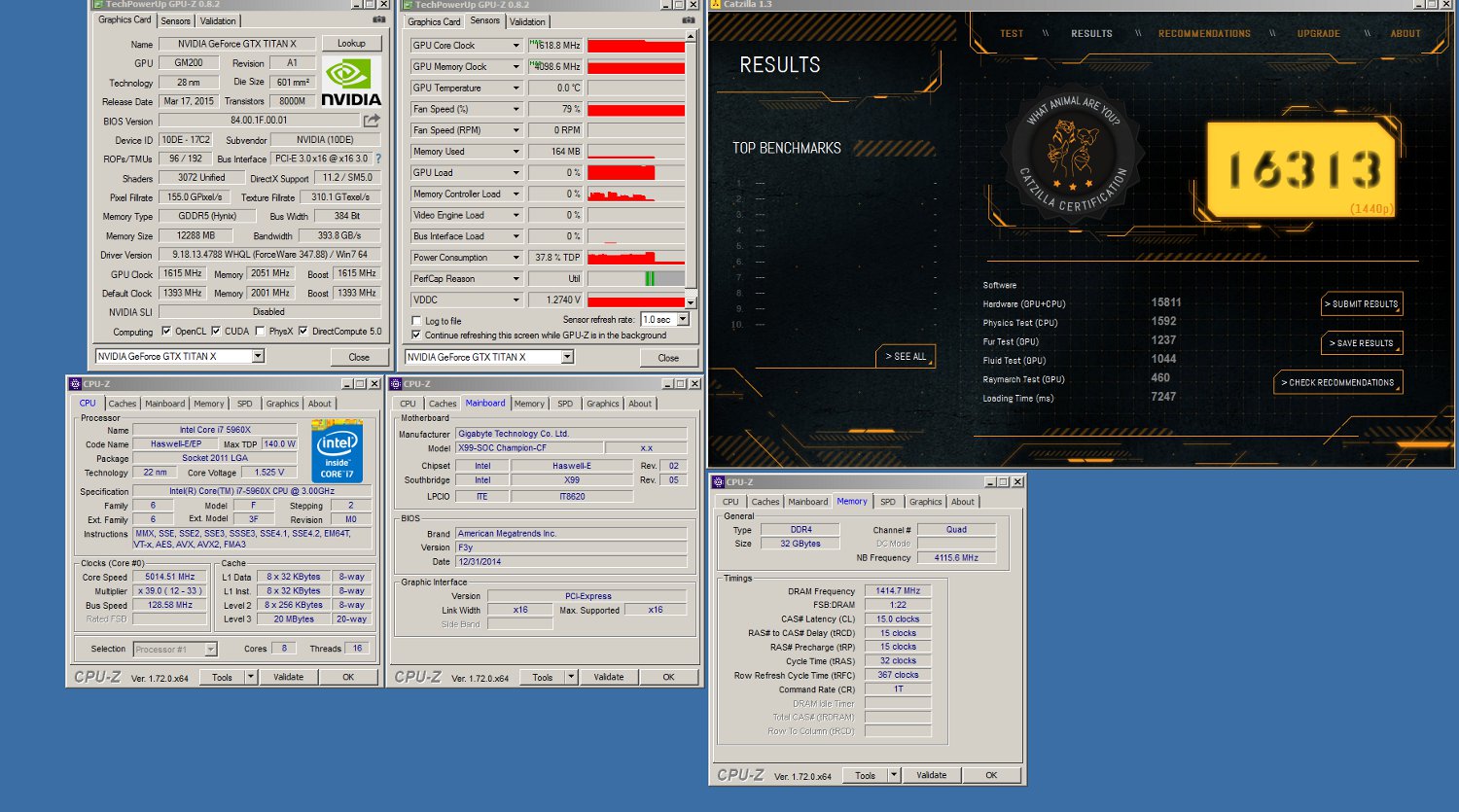
Task: Click the BIOS Version field 84.00.1F.00.01
Action: coord(259,121)
